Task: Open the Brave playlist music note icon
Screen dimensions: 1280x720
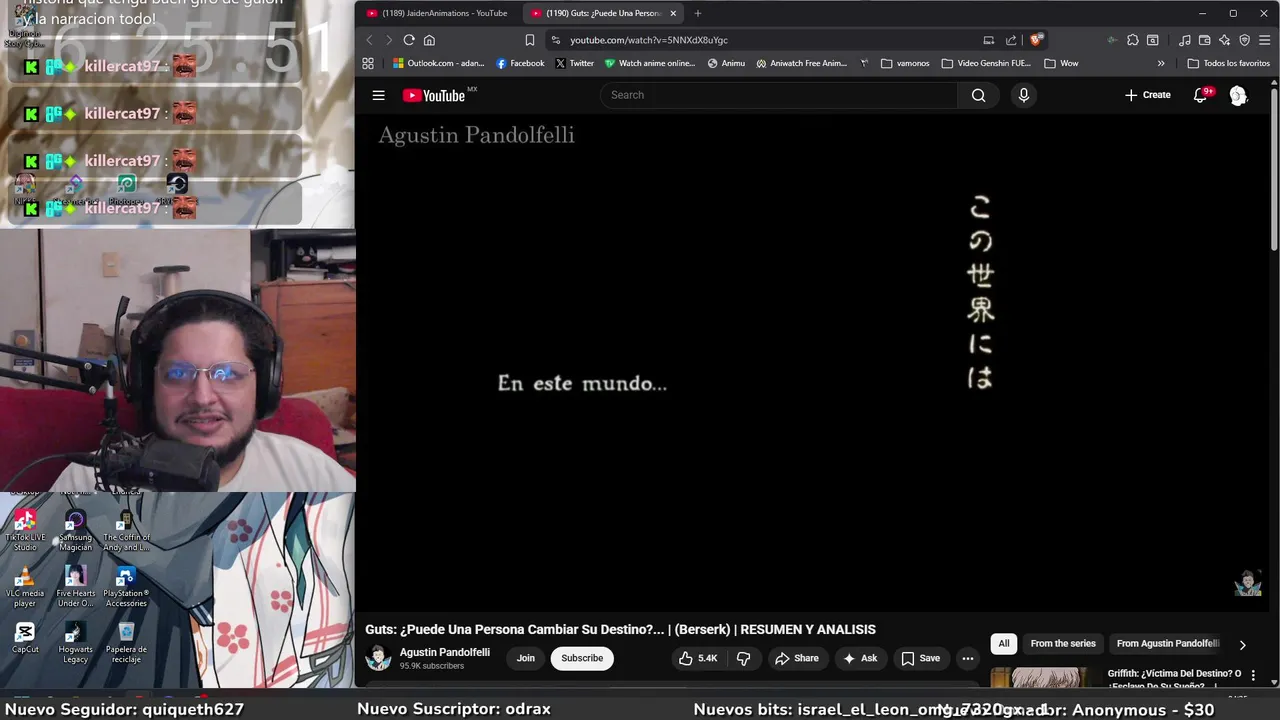Action: tap(1185, 40)
